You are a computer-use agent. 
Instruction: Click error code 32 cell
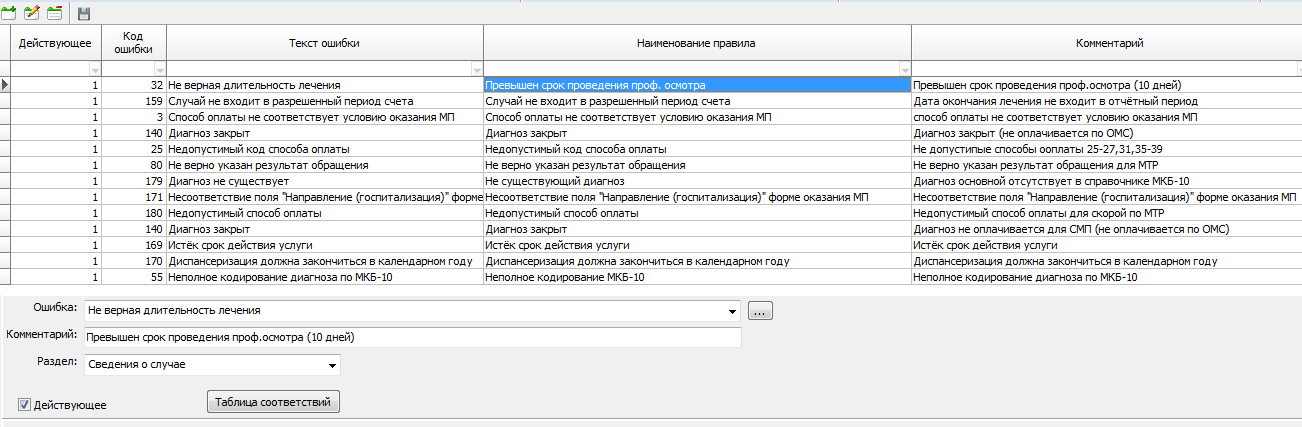[134, 86]
